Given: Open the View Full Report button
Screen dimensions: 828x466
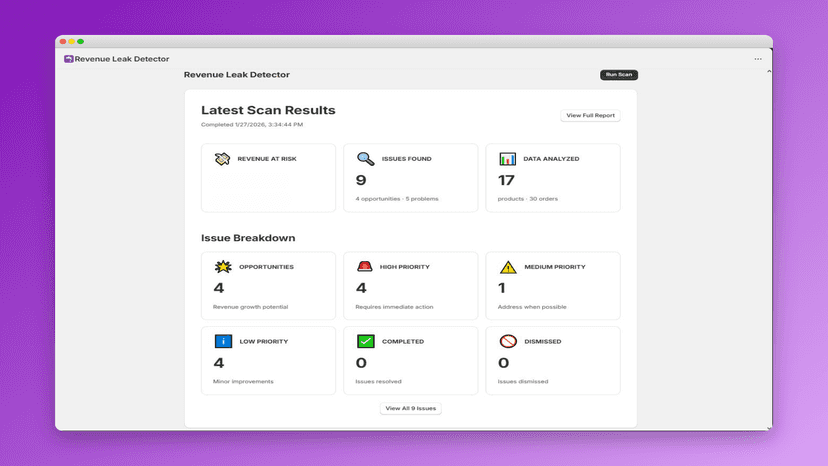Looking at the screenshot, I should point(590,115).
